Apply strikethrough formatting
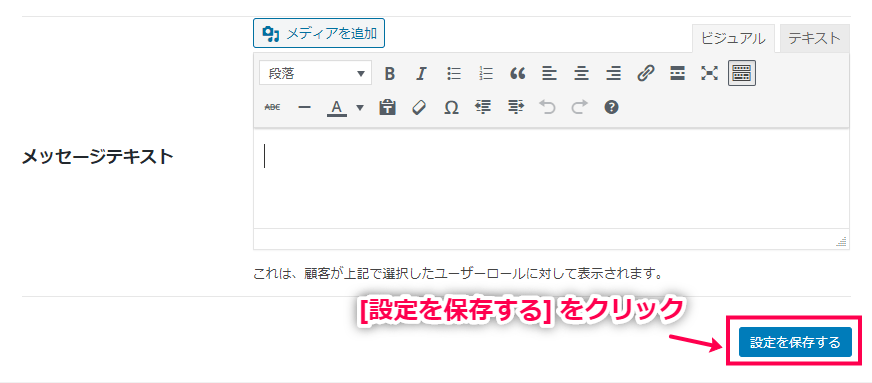 [272, 107]
